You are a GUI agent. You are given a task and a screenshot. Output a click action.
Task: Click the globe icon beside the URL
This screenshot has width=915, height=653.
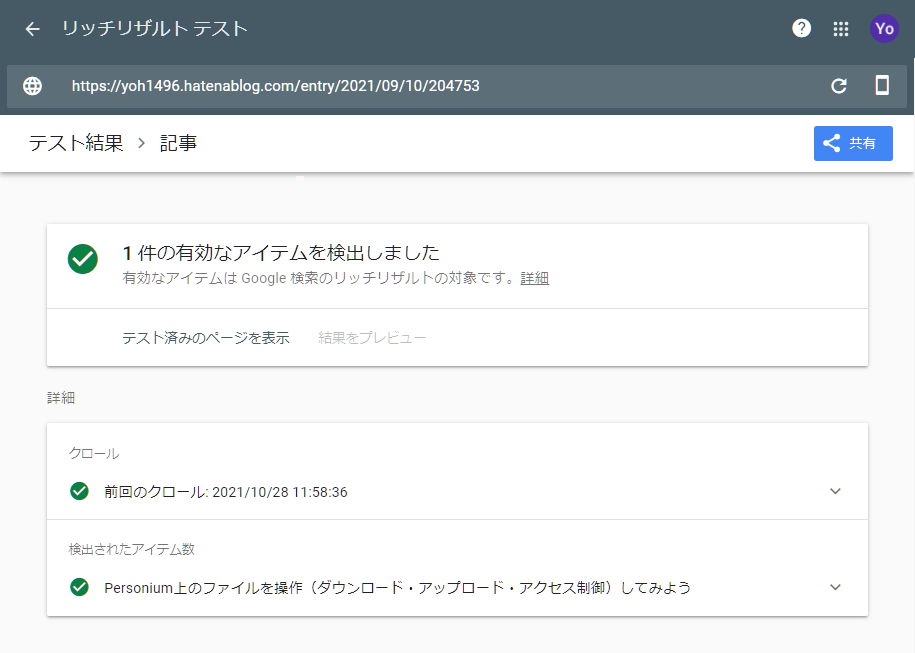32,86
